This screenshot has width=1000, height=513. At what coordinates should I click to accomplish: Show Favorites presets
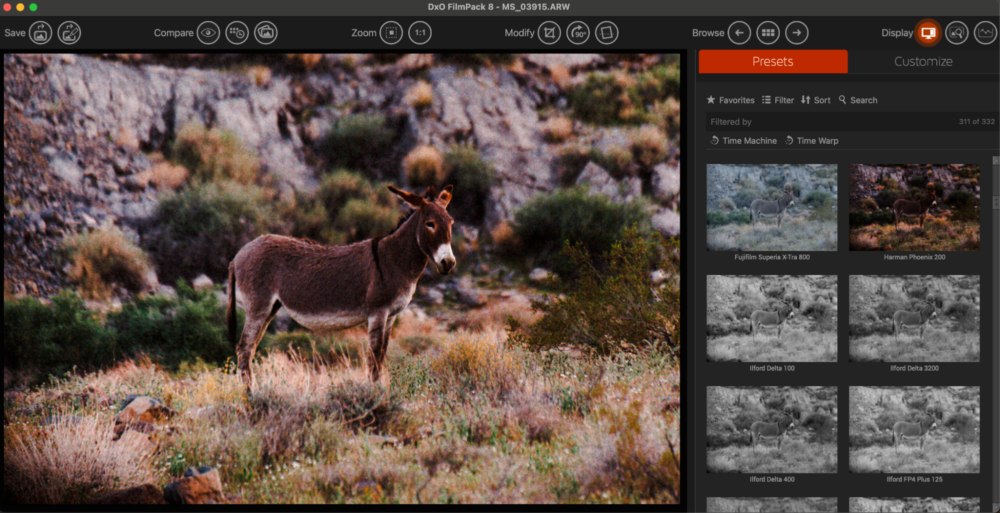point(730,100)
